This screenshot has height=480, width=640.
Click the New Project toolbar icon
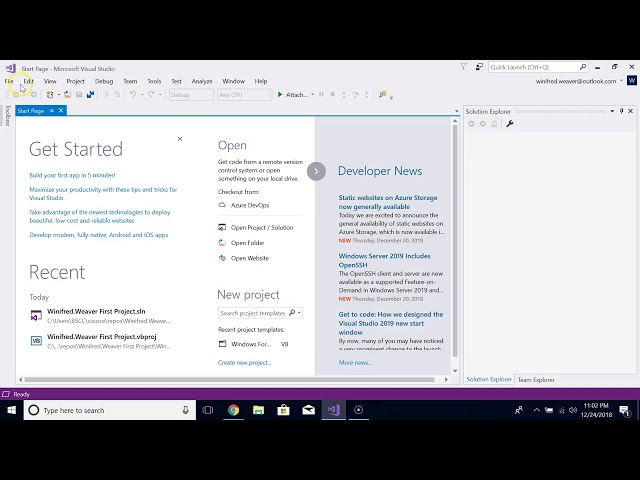click(50, 95)
